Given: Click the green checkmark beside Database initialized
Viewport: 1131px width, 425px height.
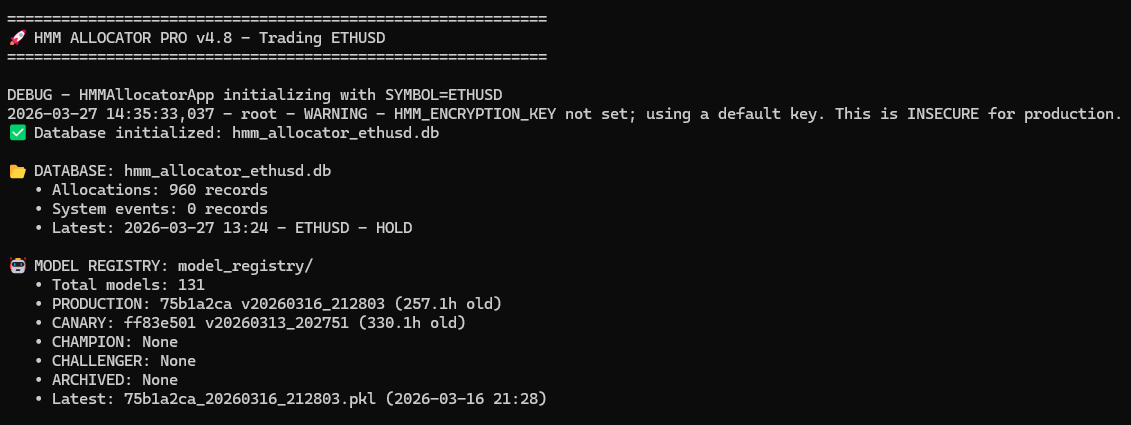Looking at the screenshot, I should click(x=16, y=133).
